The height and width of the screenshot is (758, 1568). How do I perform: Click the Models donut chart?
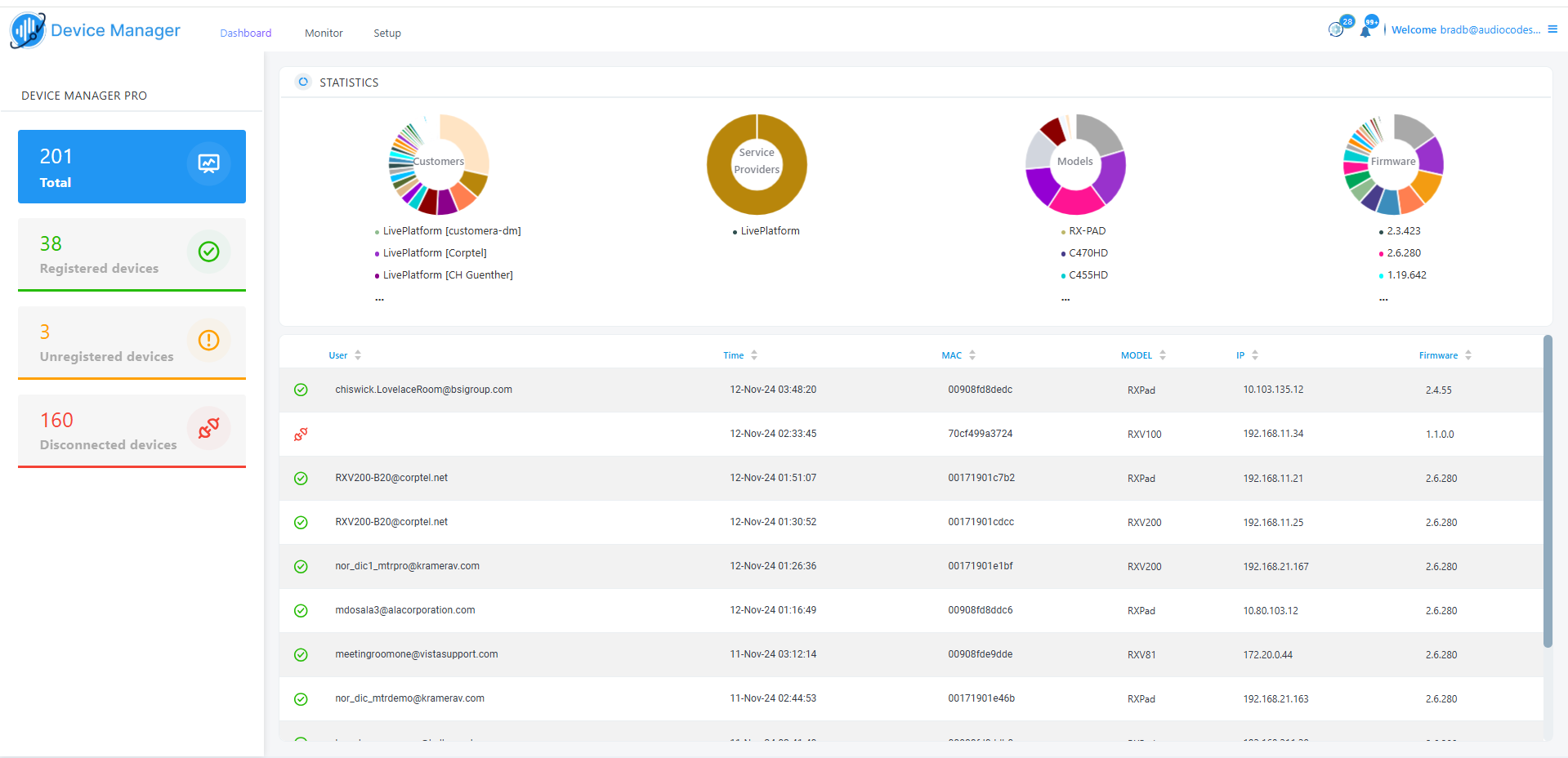[1075, 164]
